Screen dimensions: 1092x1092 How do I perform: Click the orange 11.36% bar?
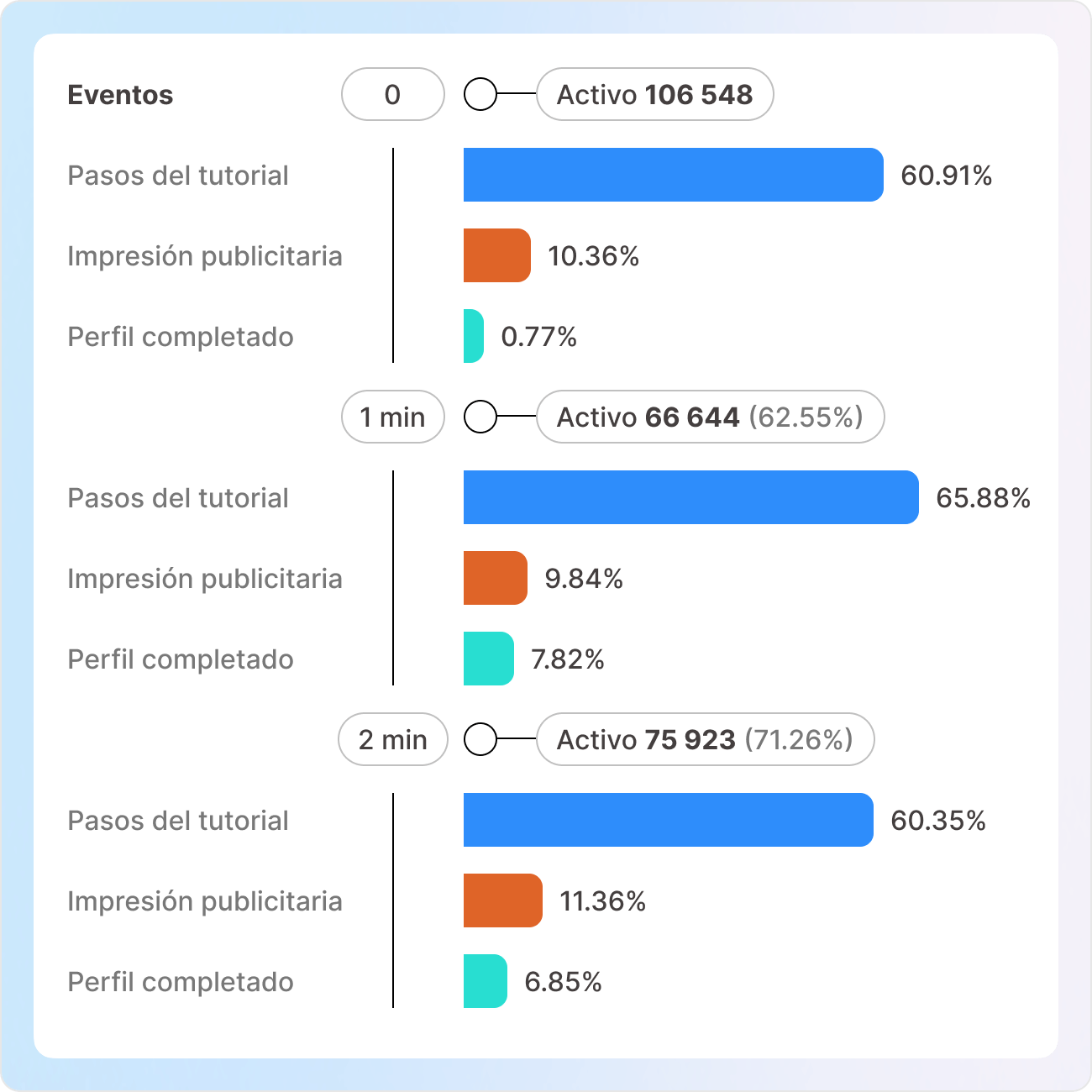(502, 900)
